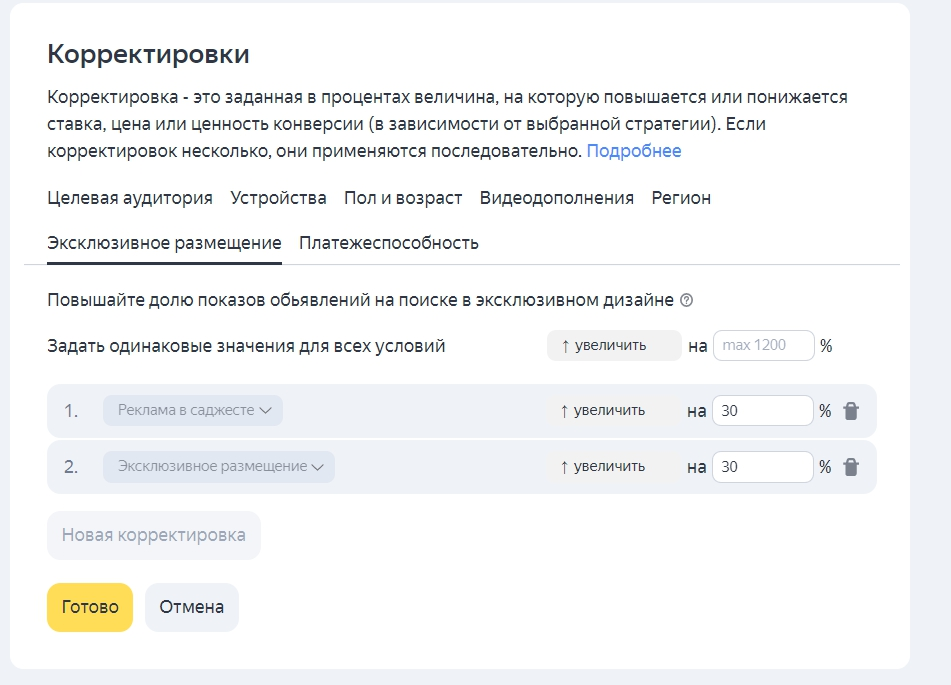This screenshot has height=685, width=951.
Task: Select the Эксклюзивное размещение tab
Action: tap(164, 243)
